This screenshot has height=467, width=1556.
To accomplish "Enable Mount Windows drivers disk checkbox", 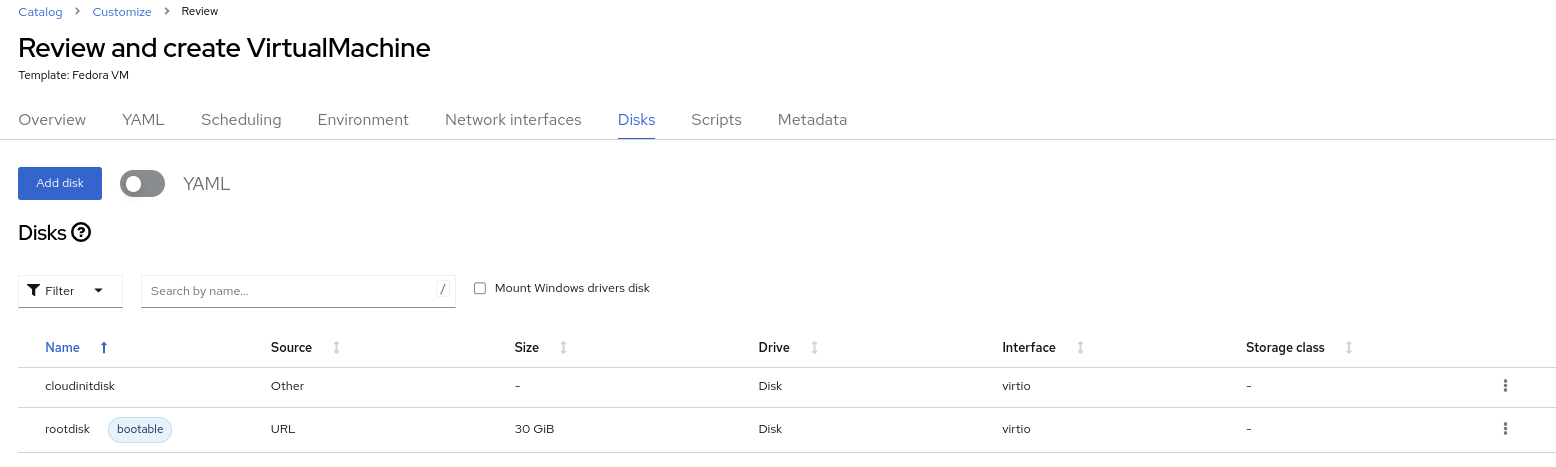I will pyautogui.click(x=480, y=288).
